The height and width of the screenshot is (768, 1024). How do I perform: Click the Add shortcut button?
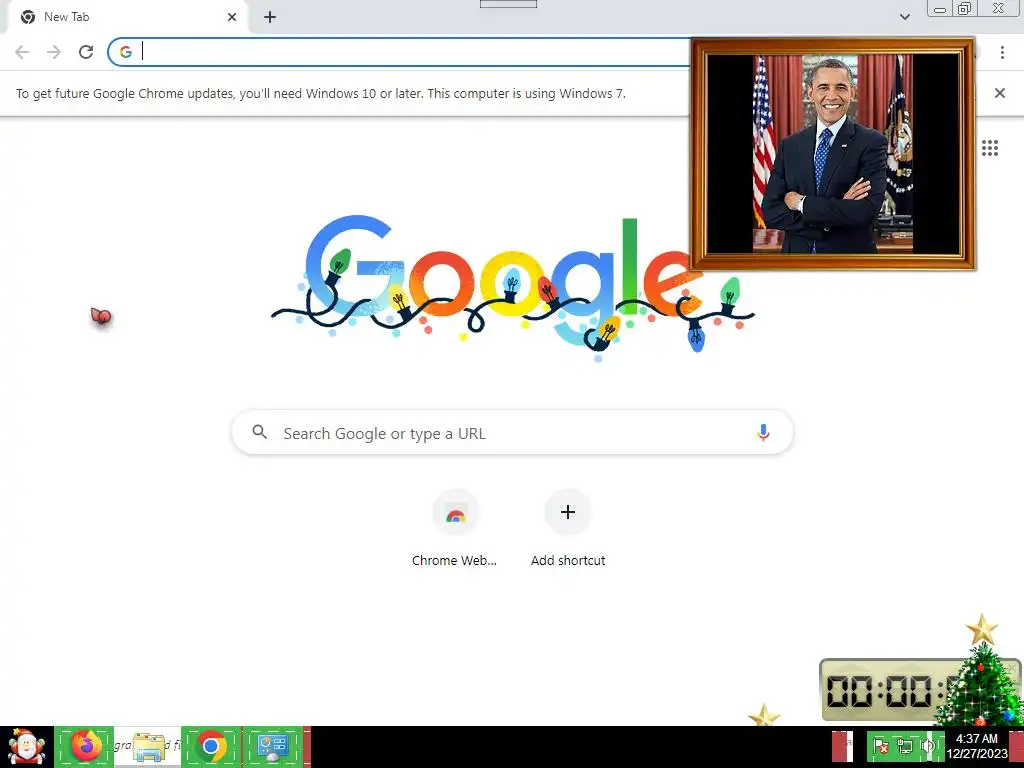[568, 530]
